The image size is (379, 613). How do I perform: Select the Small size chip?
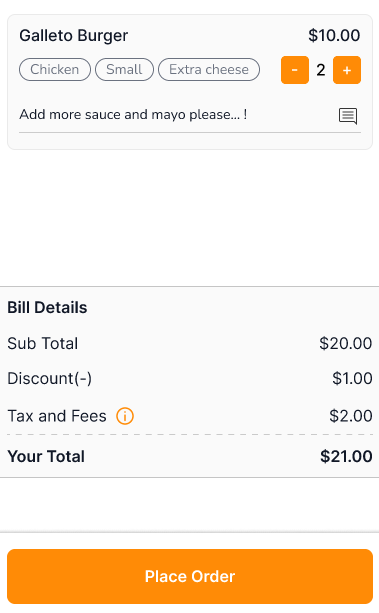[124, 70]
